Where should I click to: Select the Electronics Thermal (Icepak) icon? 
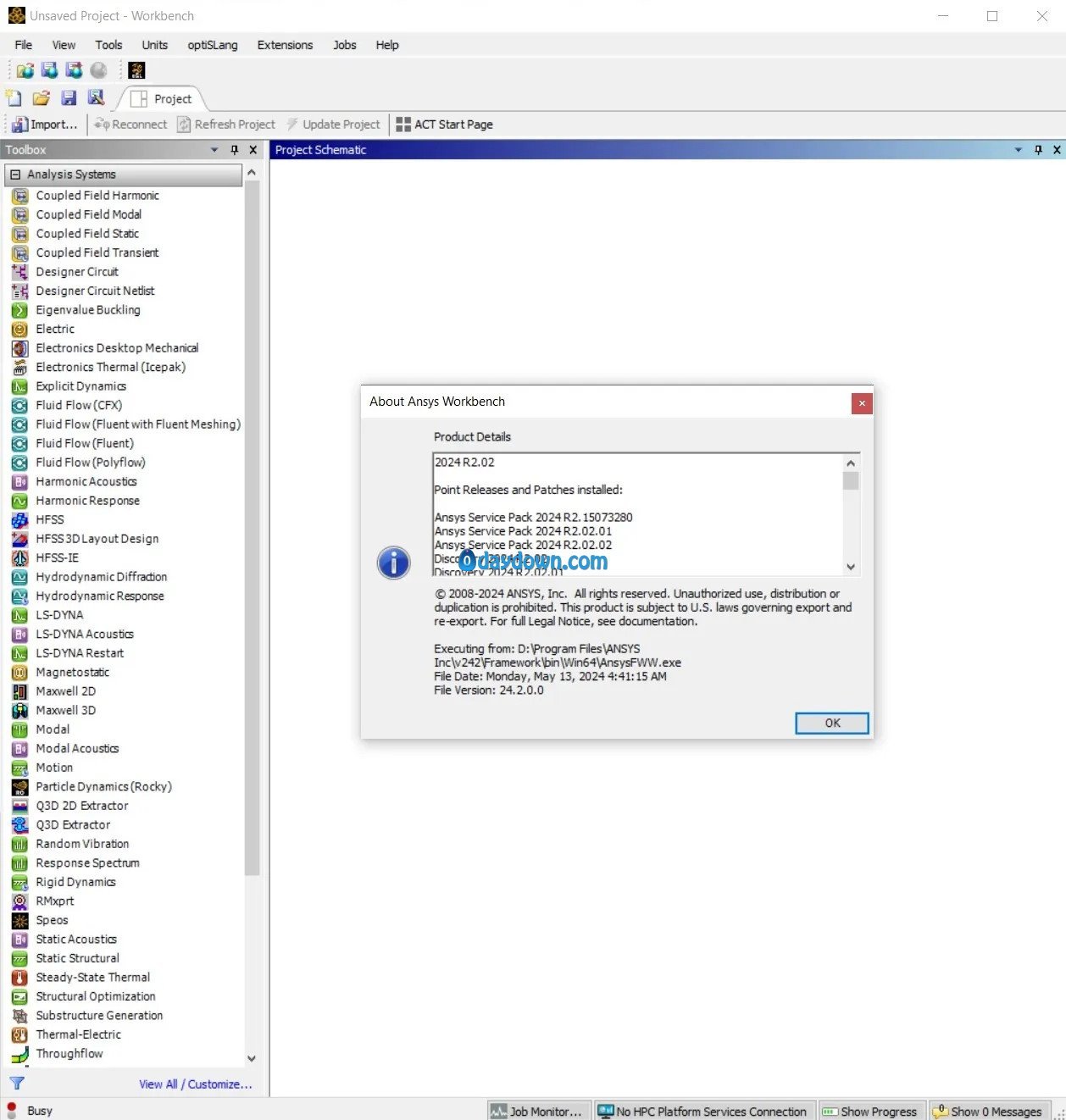[19, 367]
